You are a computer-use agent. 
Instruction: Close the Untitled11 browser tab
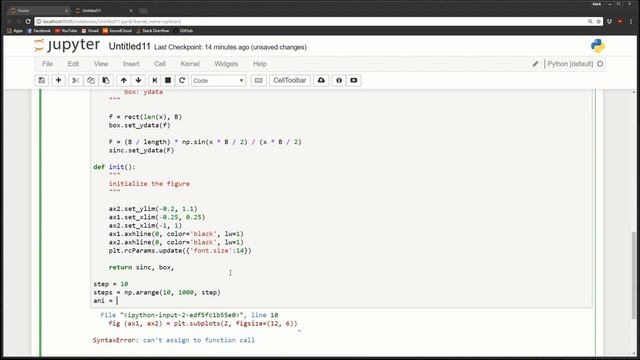click(131, 10)
